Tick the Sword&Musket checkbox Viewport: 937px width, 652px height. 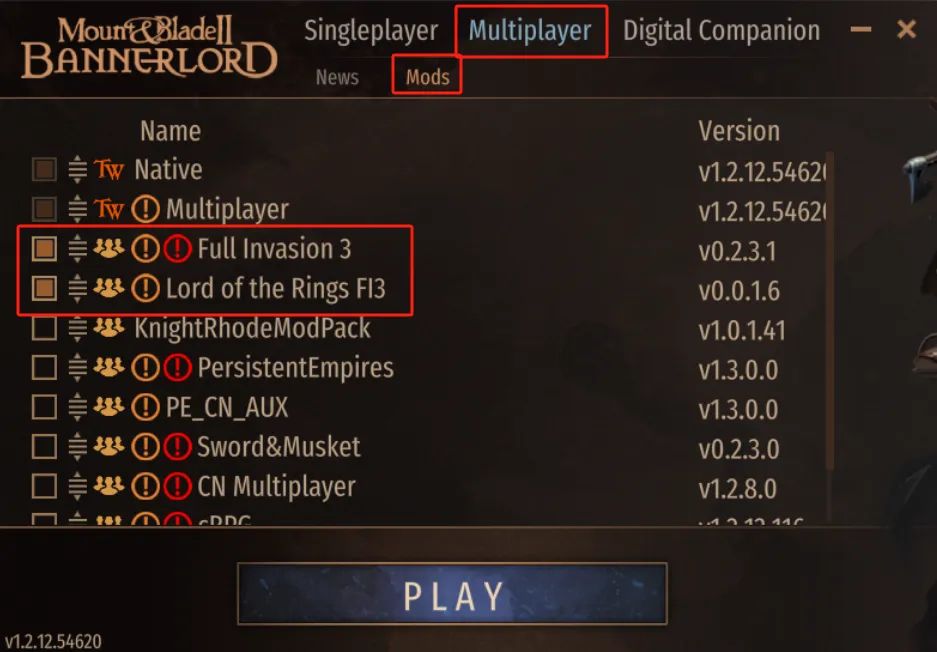point(44,447)
